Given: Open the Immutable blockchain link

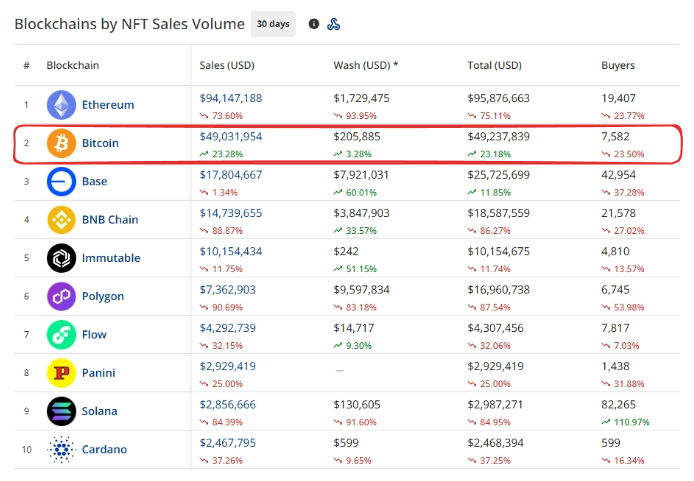Looking at the screenshot, I should click(x=111, y=258).
